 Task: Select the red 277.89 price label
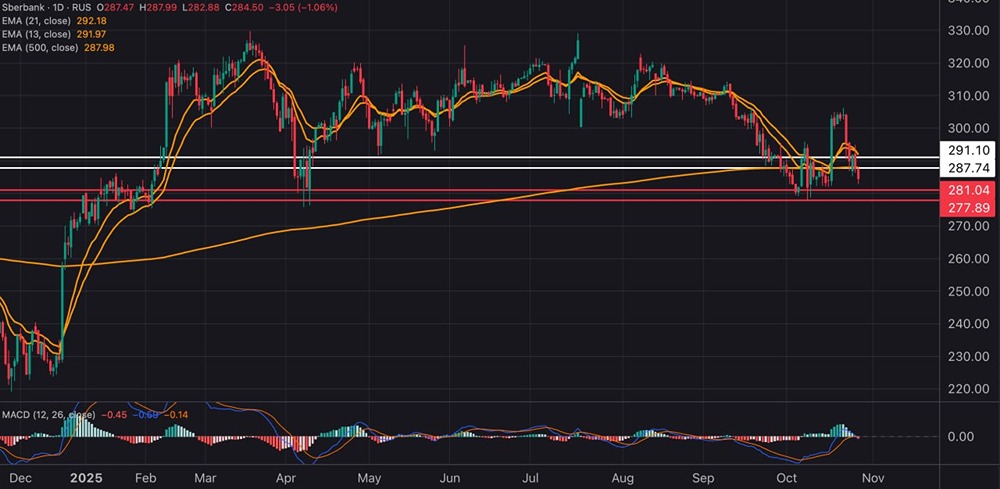[967, 207]
